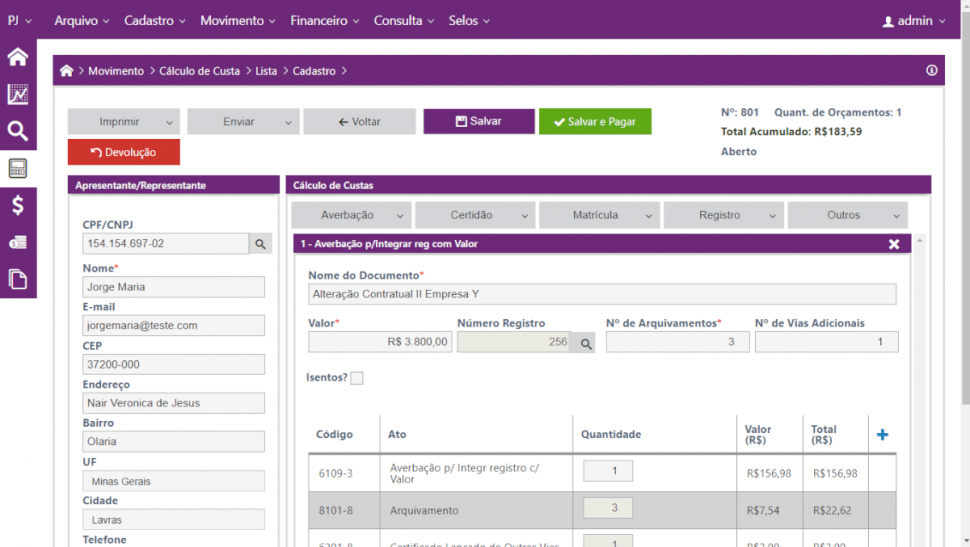This screenshot has width=970, height=547.
Task: Click the info icon in breadcrumb bar
Action: click(931, 71)
